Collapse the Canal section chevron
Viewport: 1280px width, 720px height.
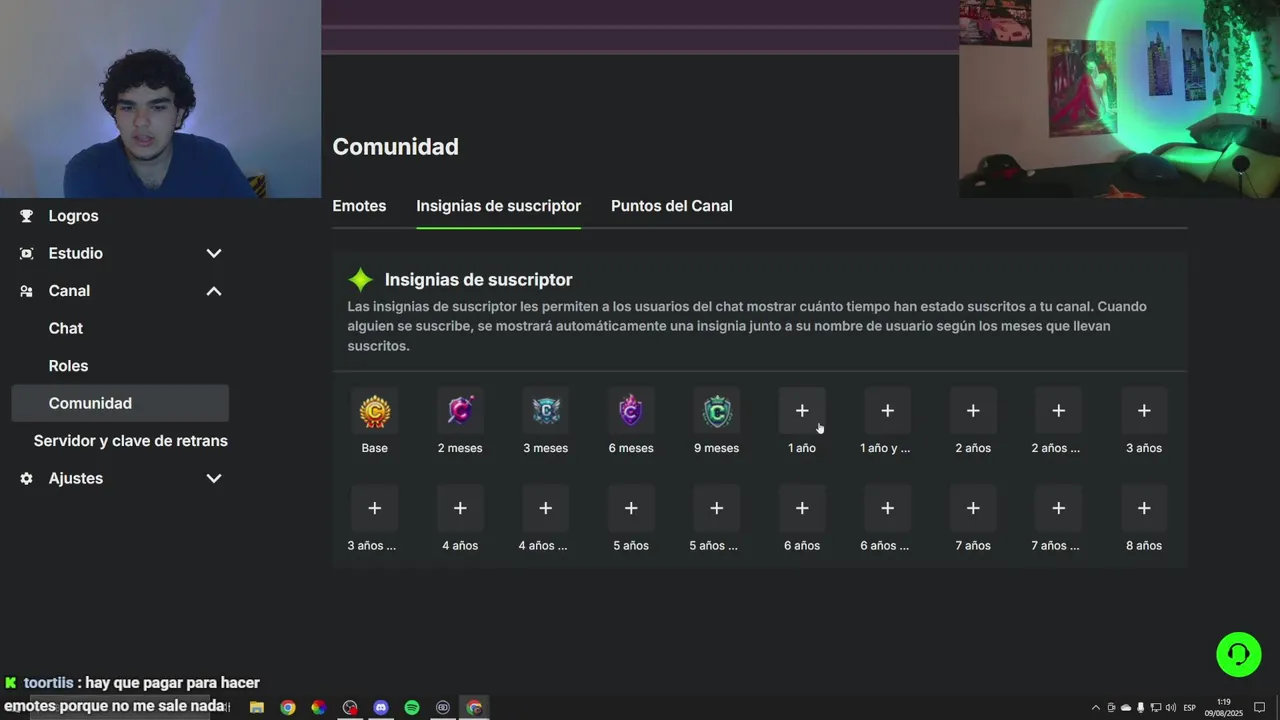(x=214, y=291)
